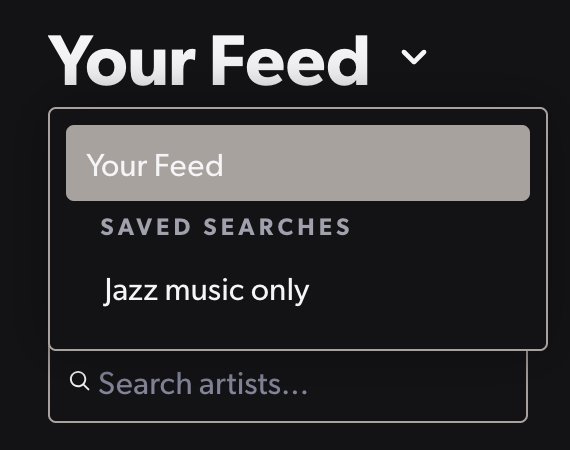Click the magnifying glass search icon
Viewport: 570px width, 450px height.
(79, 381)
